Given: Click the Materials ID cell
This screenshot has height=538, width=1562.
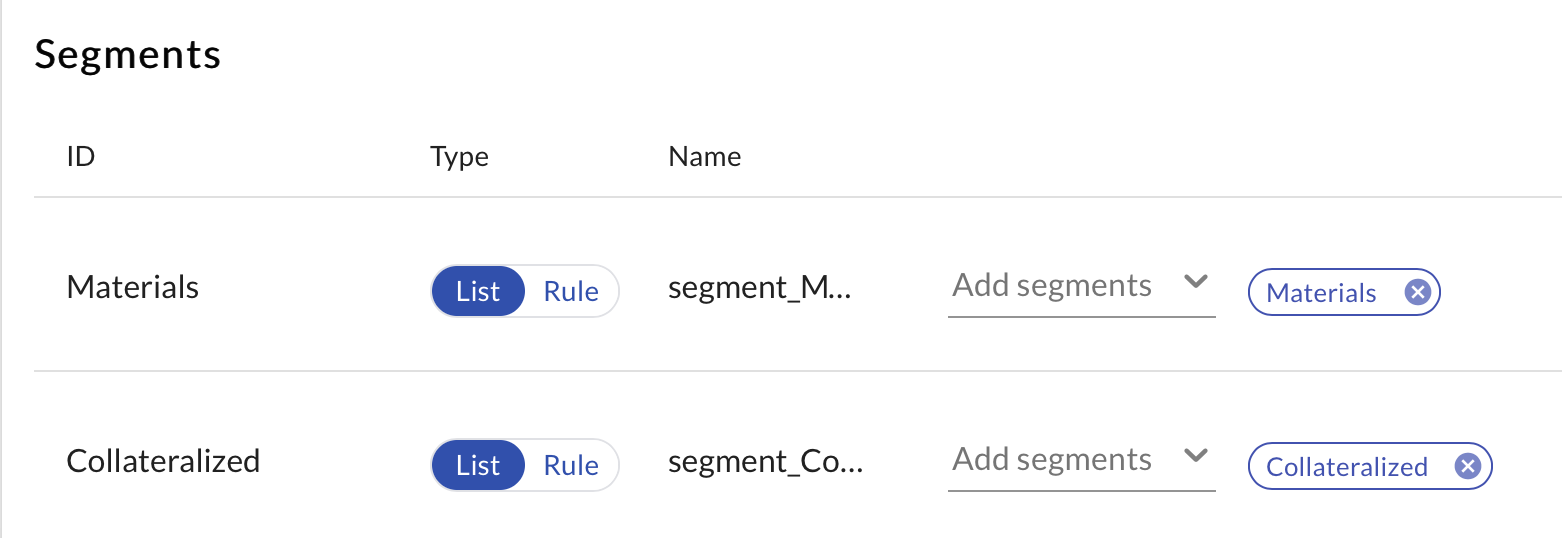Looking at the screenshot, I should click(x=133, y=288).
